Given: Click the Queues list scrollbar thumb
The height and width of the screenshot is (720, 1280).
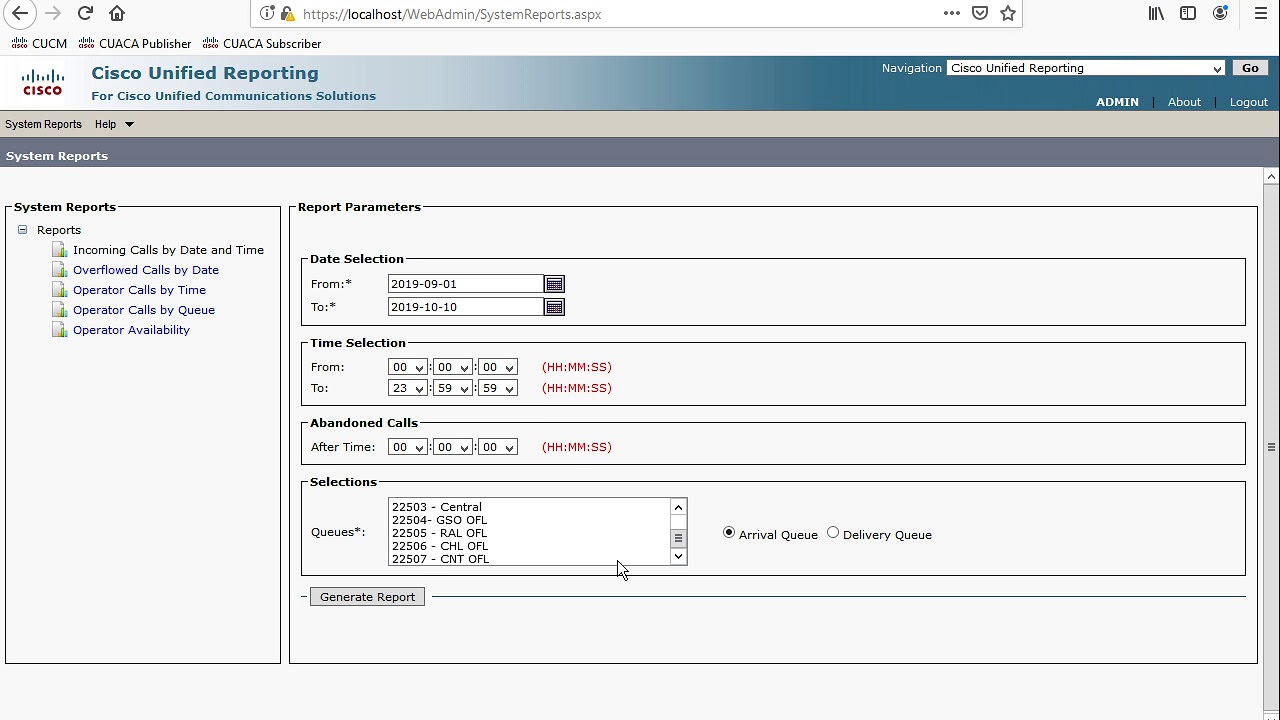Looking at the screenshot, I should pyautogui.click(x=678, y=537).
